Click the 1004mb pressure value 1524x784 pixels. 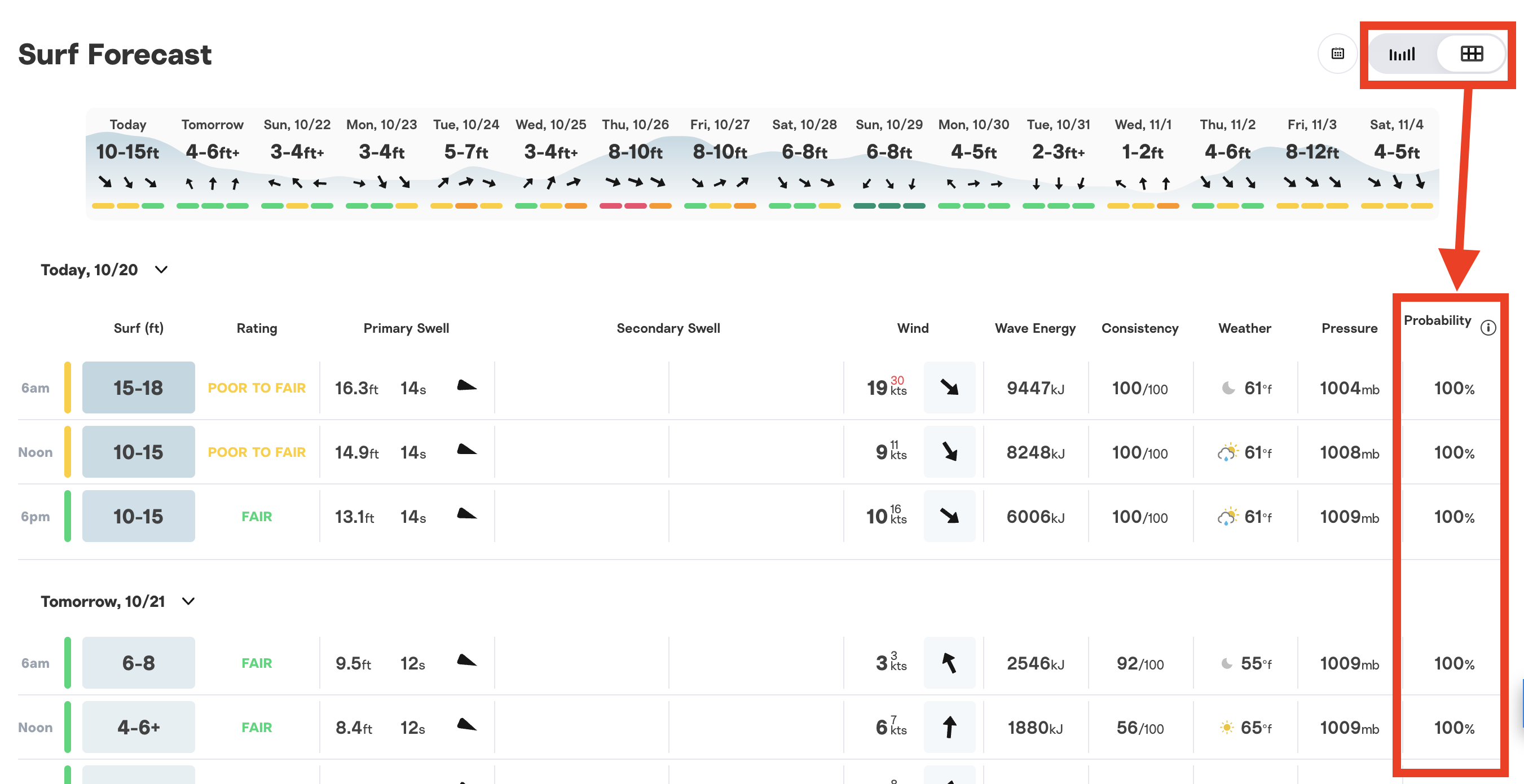pos(1350,388)
